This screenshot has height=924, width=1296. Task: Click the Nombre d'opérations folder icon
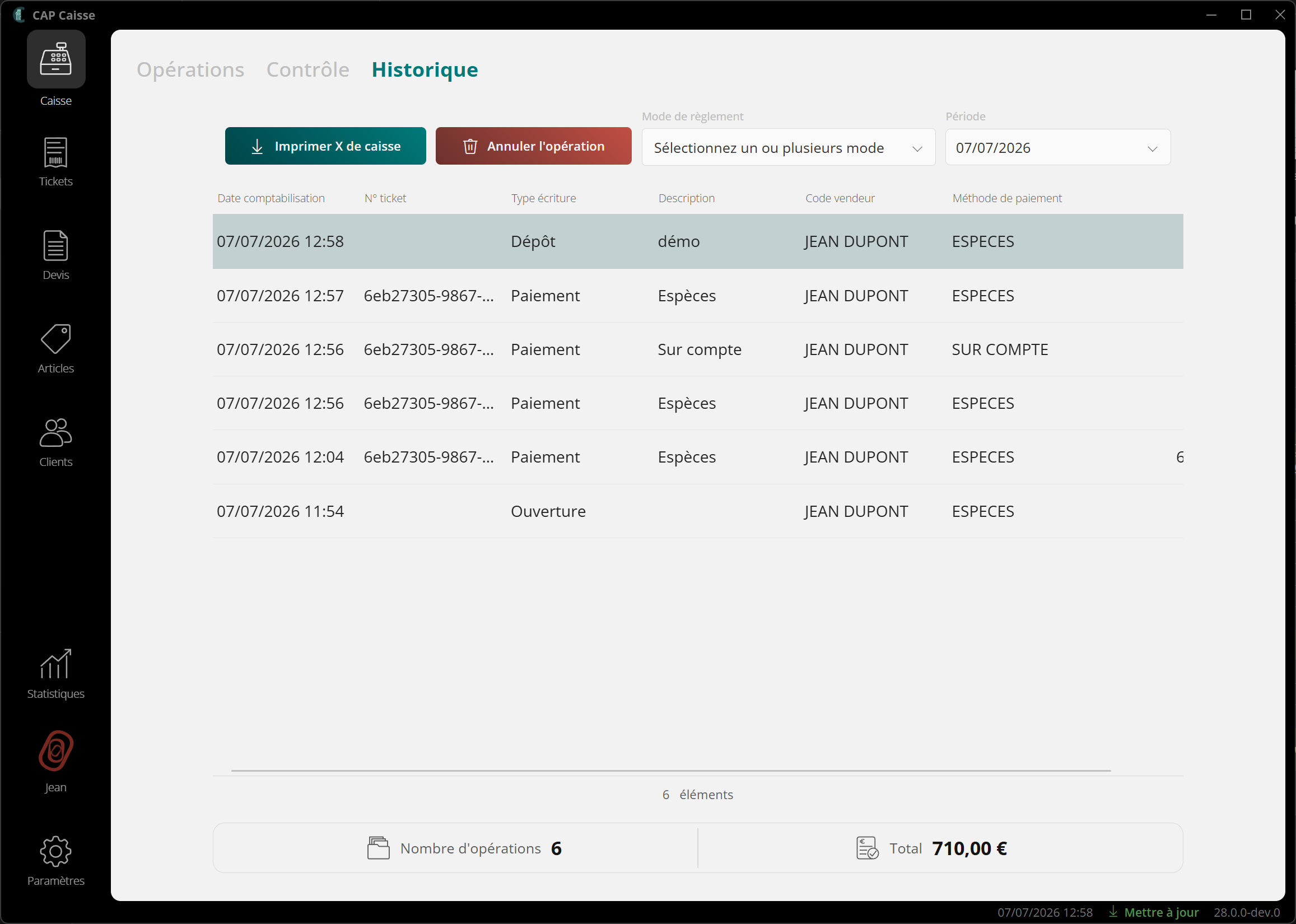coord(379,848)
